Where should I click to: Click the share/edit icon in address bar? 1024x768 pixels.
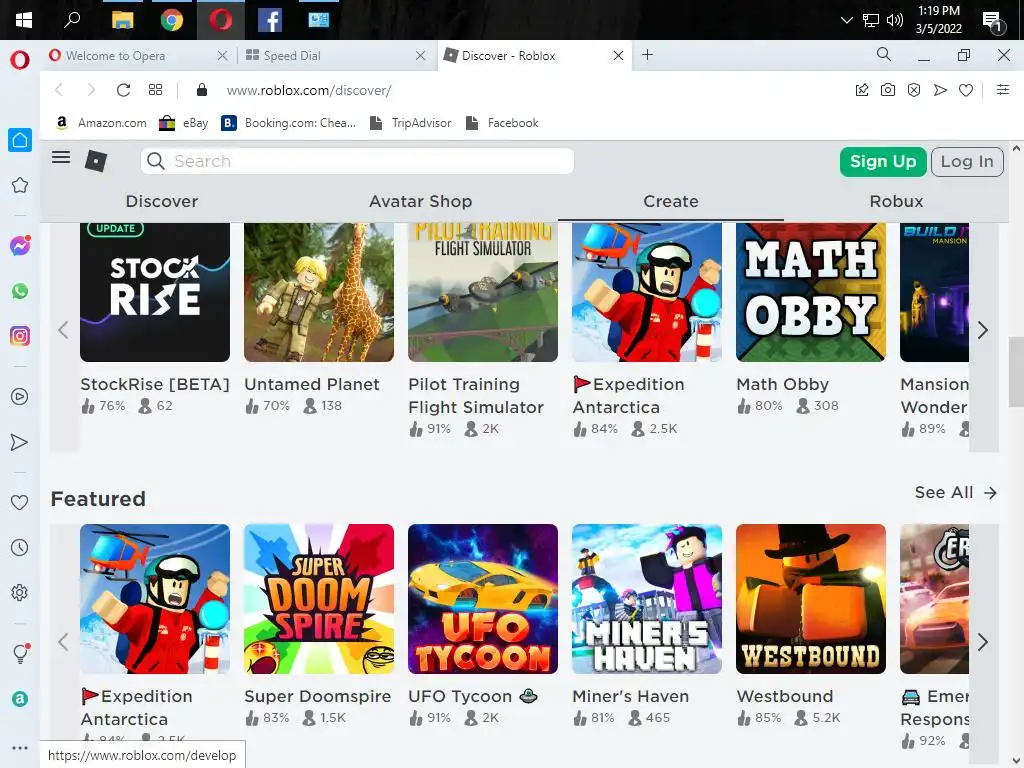click(862, 90)
